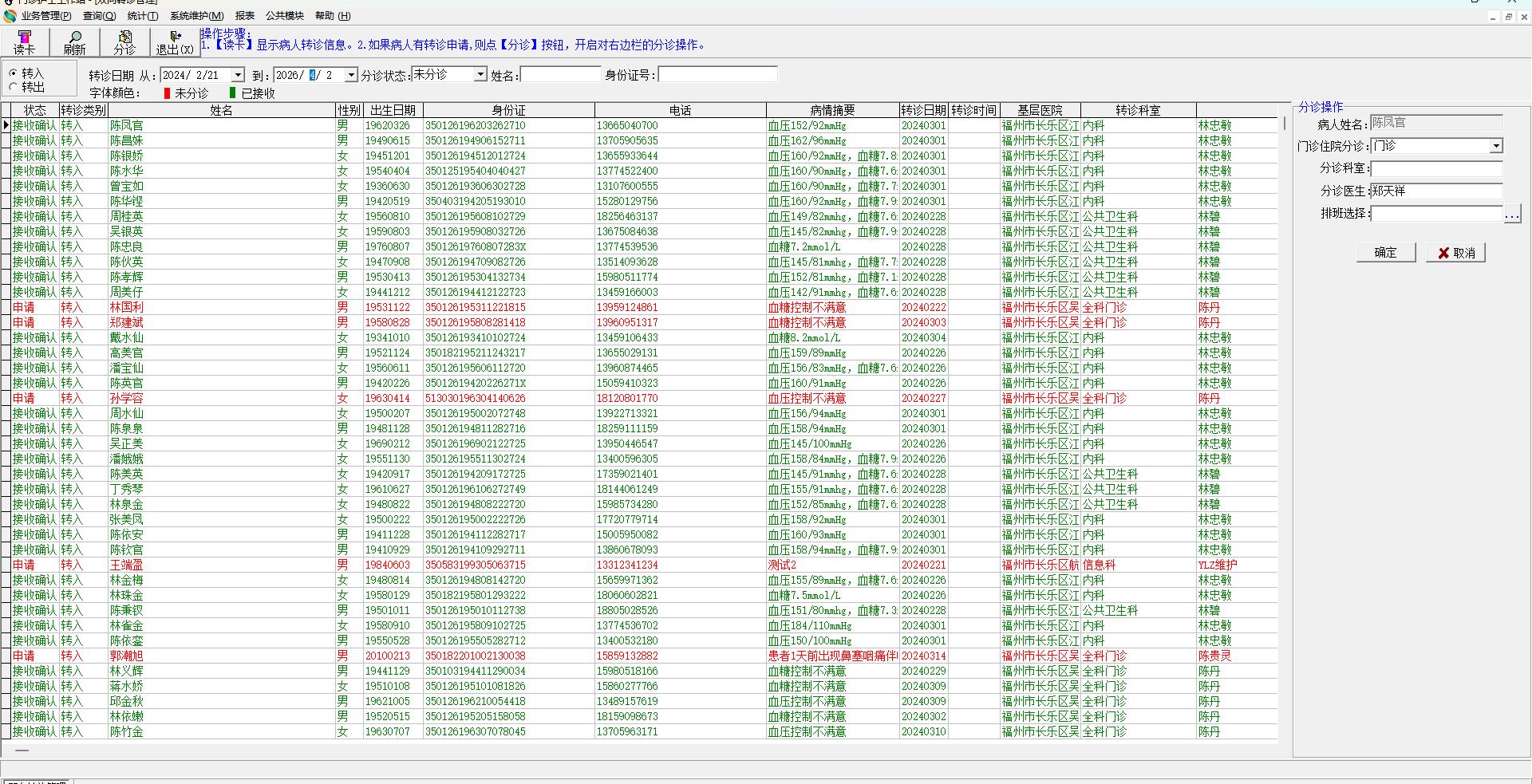The image size is (1532, 784).
Task: Click the 病情摘要 column header
Action: (833, 110)
